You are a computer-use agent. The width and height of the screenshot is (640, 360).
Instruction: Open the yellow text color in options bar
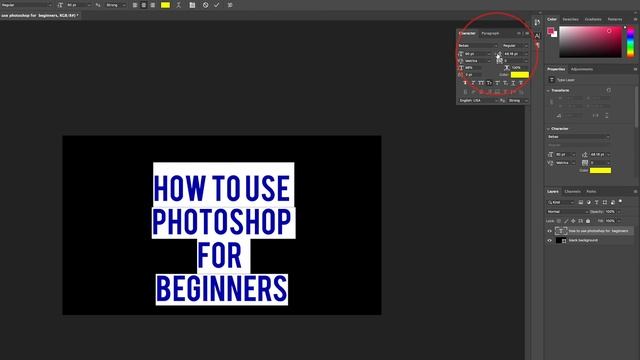tap(165, 5)
